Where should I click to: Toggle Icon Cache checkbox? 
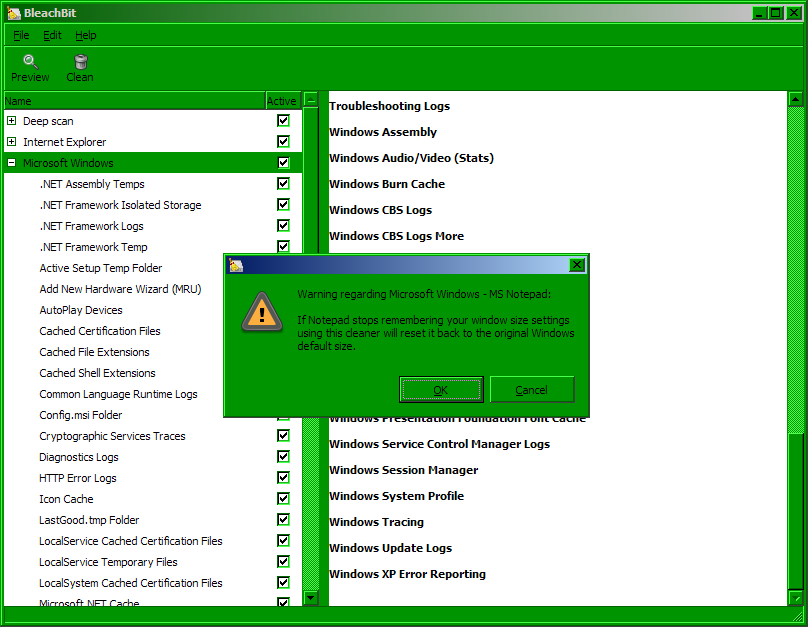point(283,499)
